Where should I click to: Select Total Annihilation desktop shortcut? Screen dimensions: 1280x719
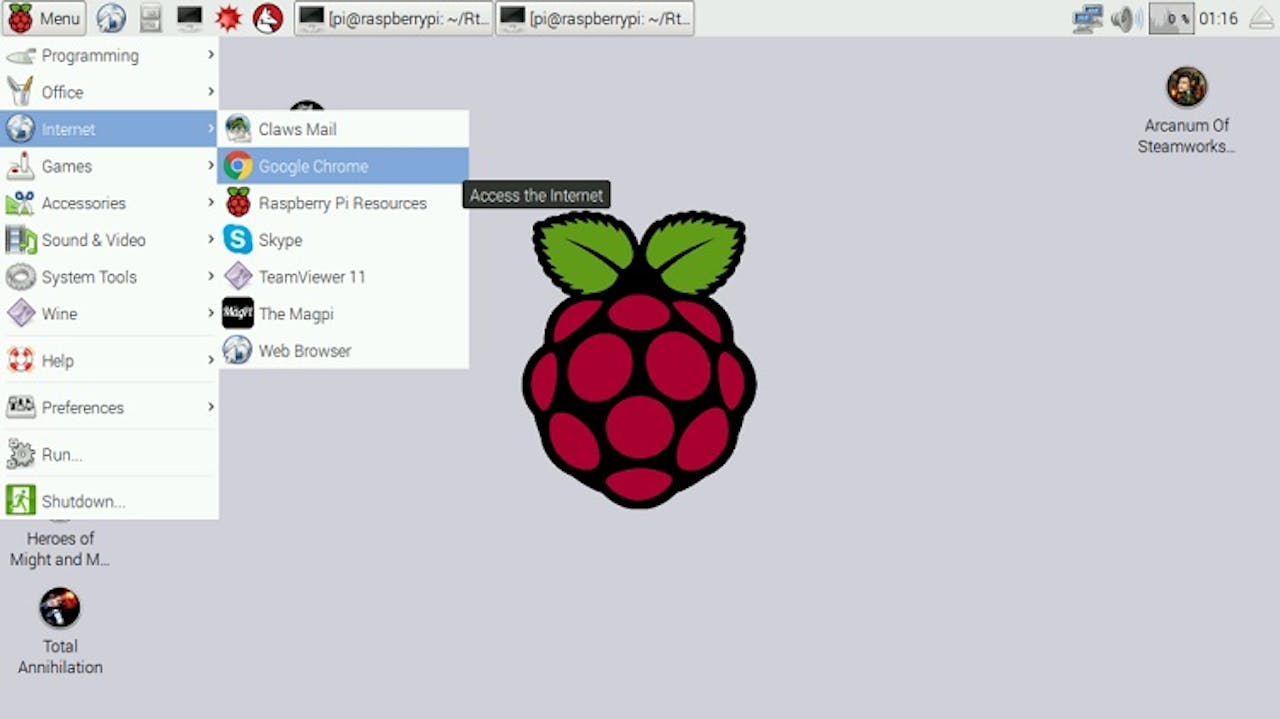(x=60, y=630)
